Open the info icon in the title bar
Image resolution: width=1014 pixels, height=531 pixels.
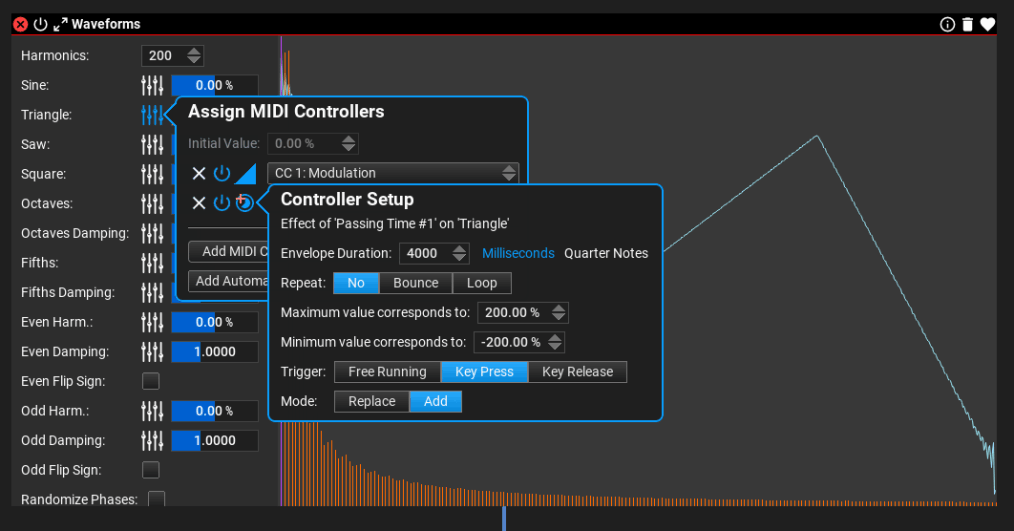tap(947, 24)
